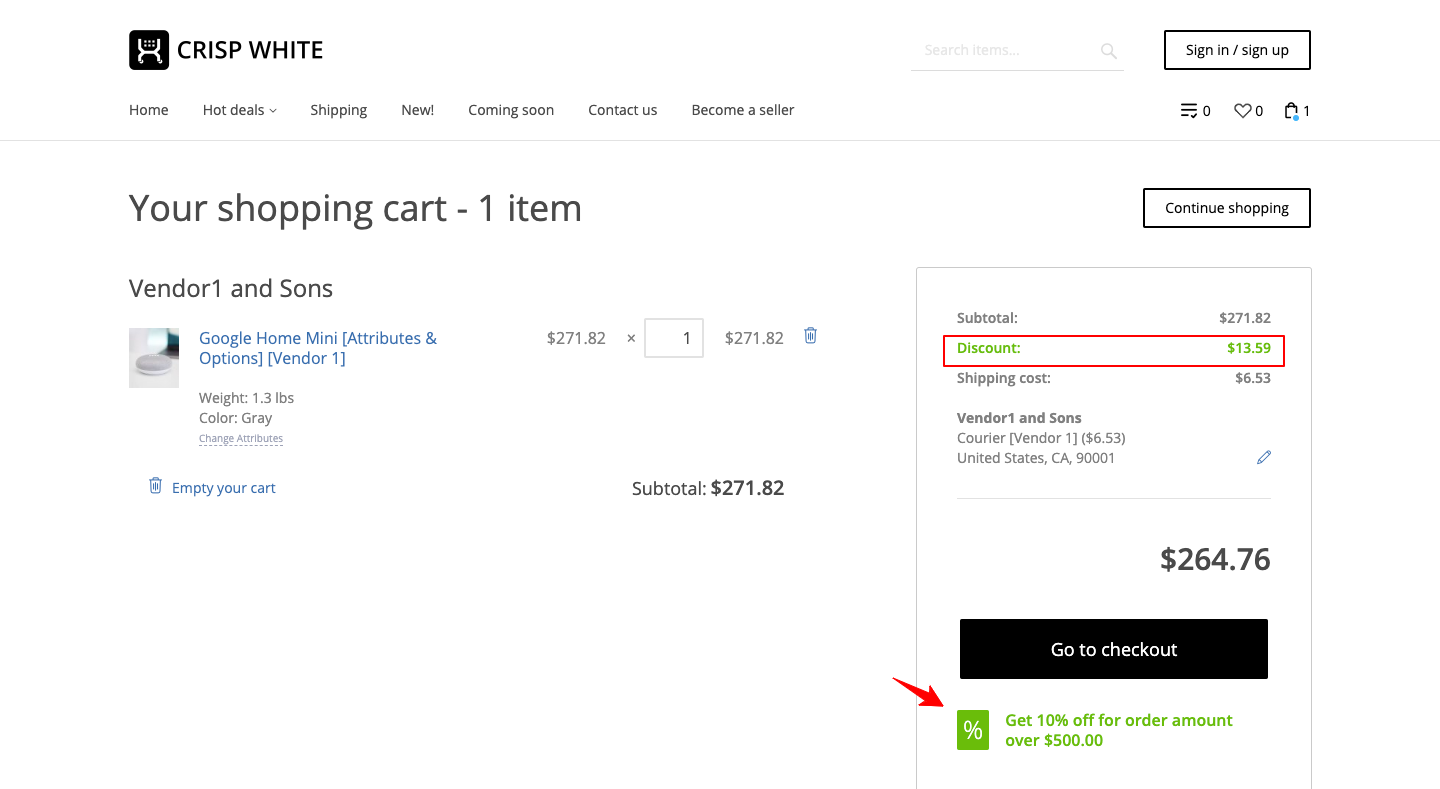Click the Vendor1 and Sons heading
Screen dimensions: 1440x789
point(231,289)
